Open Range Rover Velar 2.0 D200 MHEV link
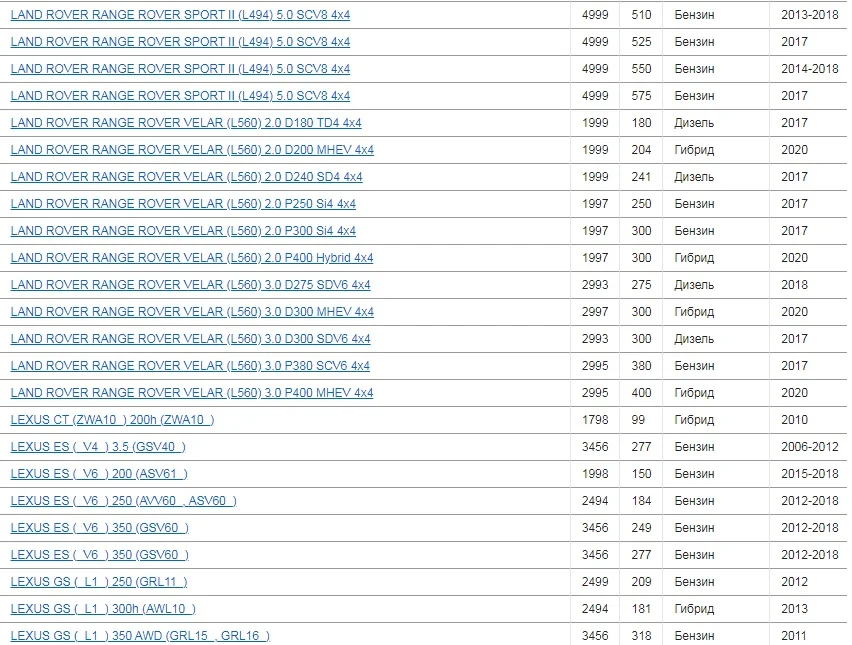This screenshot has width=852, height=645. point(192,150)
